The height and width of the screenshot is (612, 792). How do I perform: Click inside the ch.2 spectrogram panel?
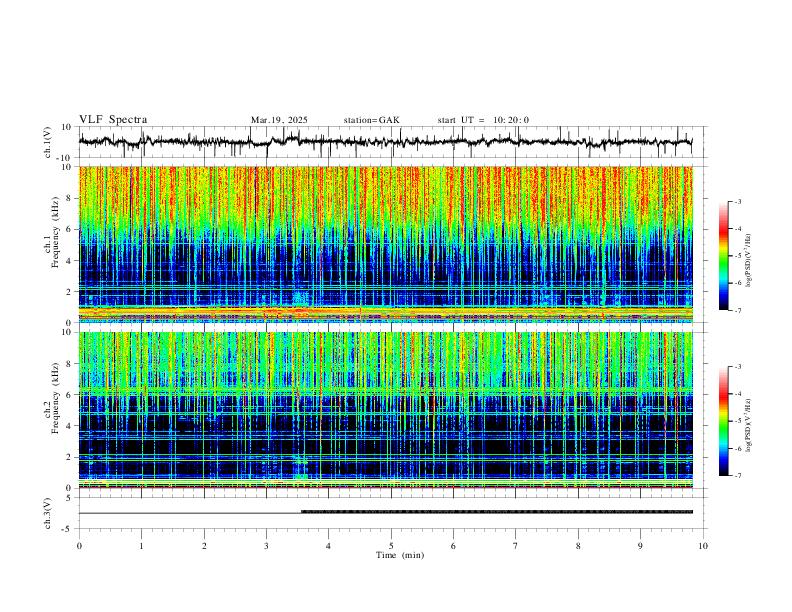[385, 410]
